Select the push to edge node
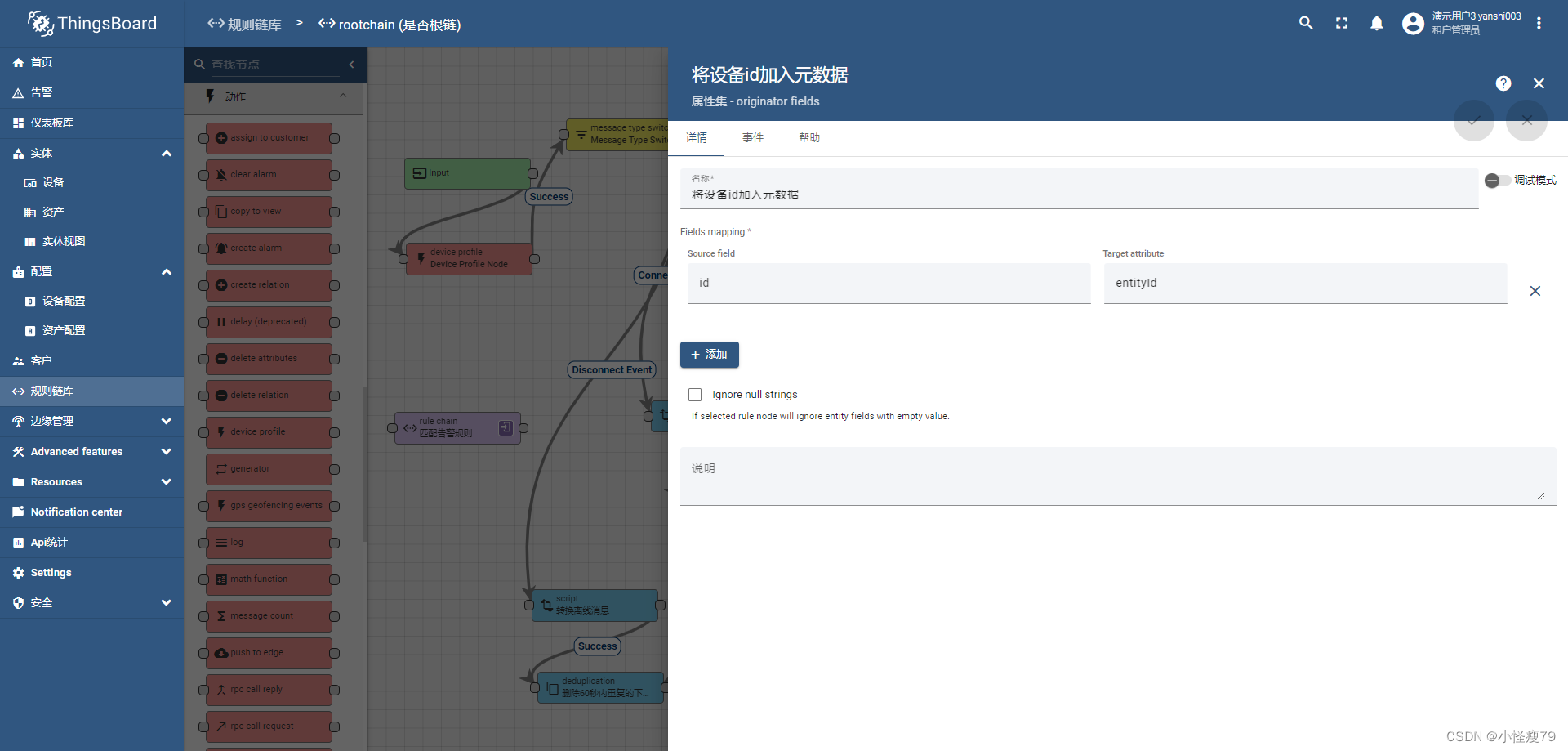This screenshot has width=1568, height=751. click(269, 652)
